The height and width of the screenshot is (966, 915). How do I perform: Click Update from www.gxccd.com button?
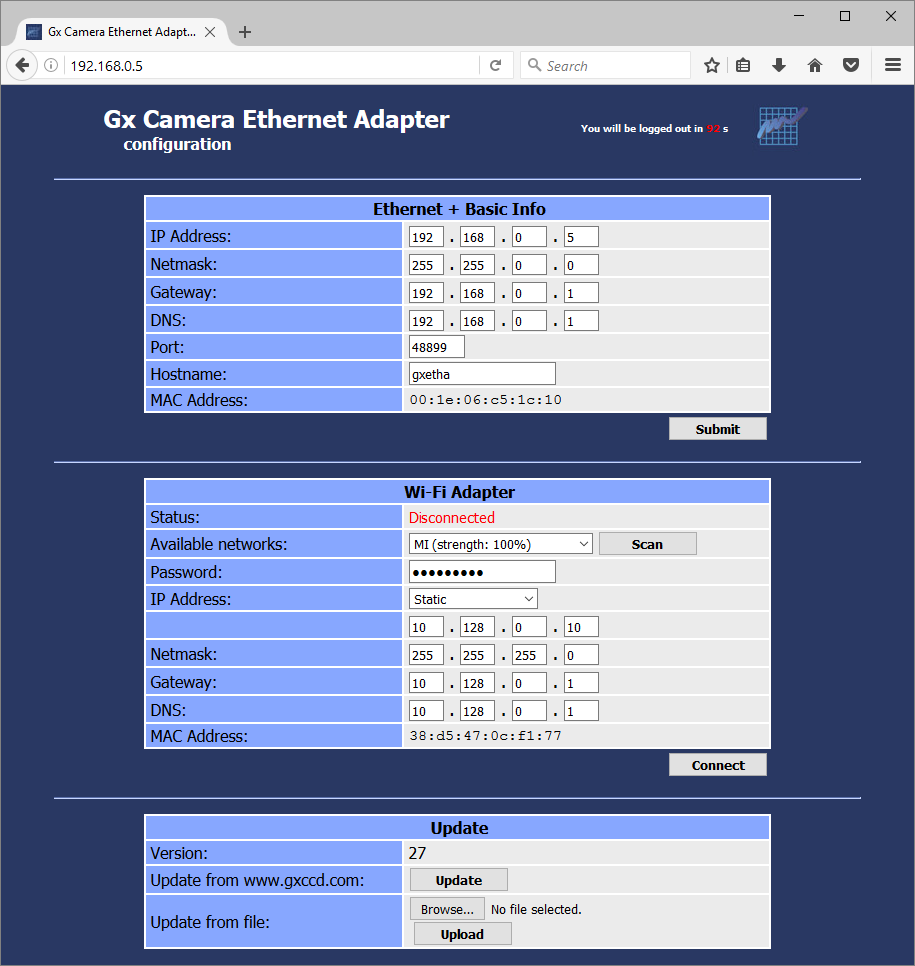(x=459, y=880)
